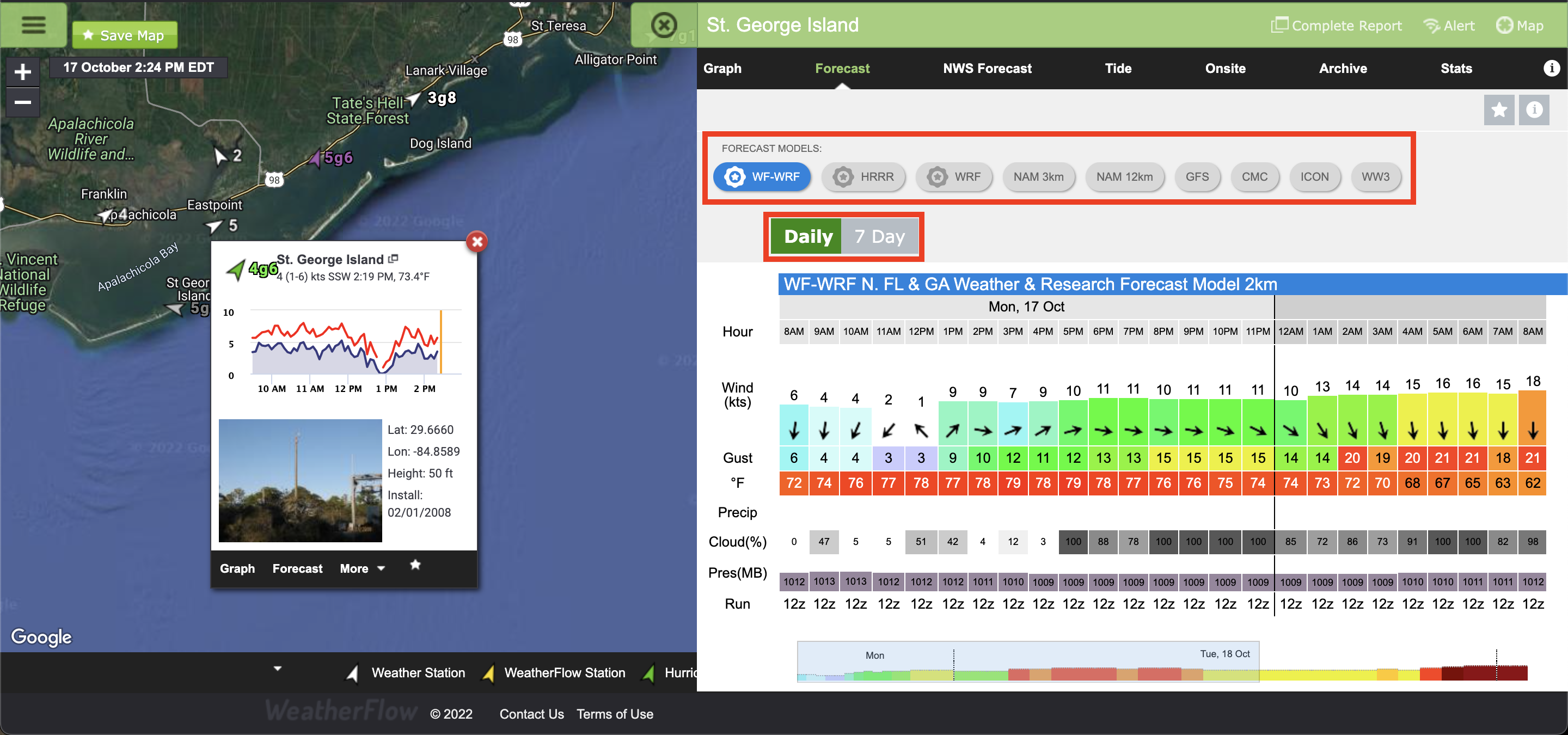Click the WeatherFlow Station legend icon

pos(488,673)
